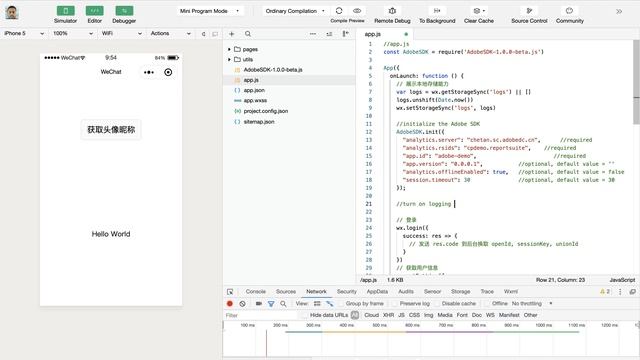This screenshot has width=640, height=360.
Task: Click the simulator circle close capsule button
Action: 168,72
